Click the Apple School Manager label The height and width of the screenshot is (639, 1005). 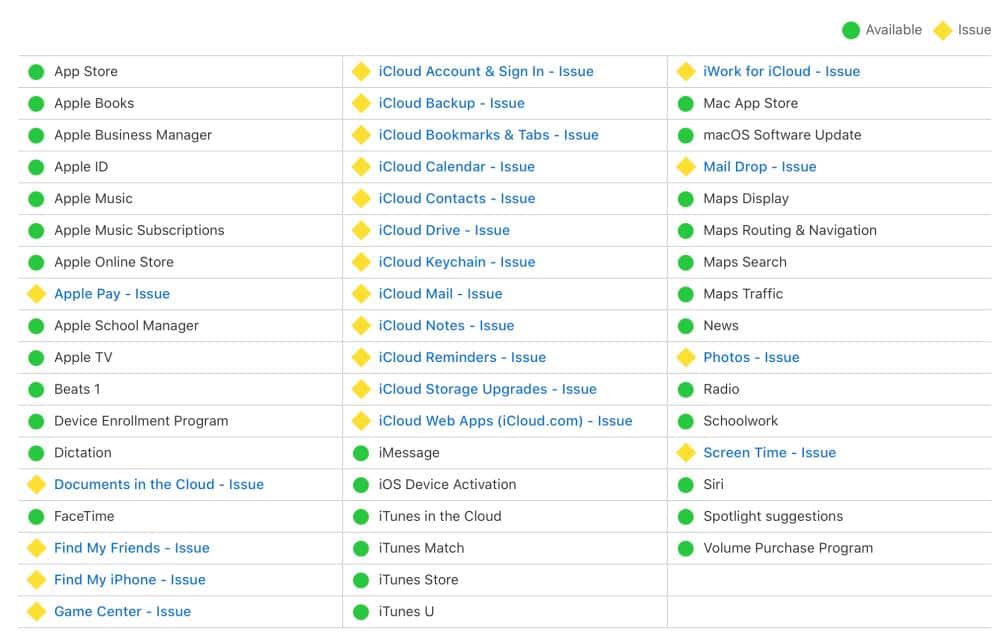[x=126, y=326]
